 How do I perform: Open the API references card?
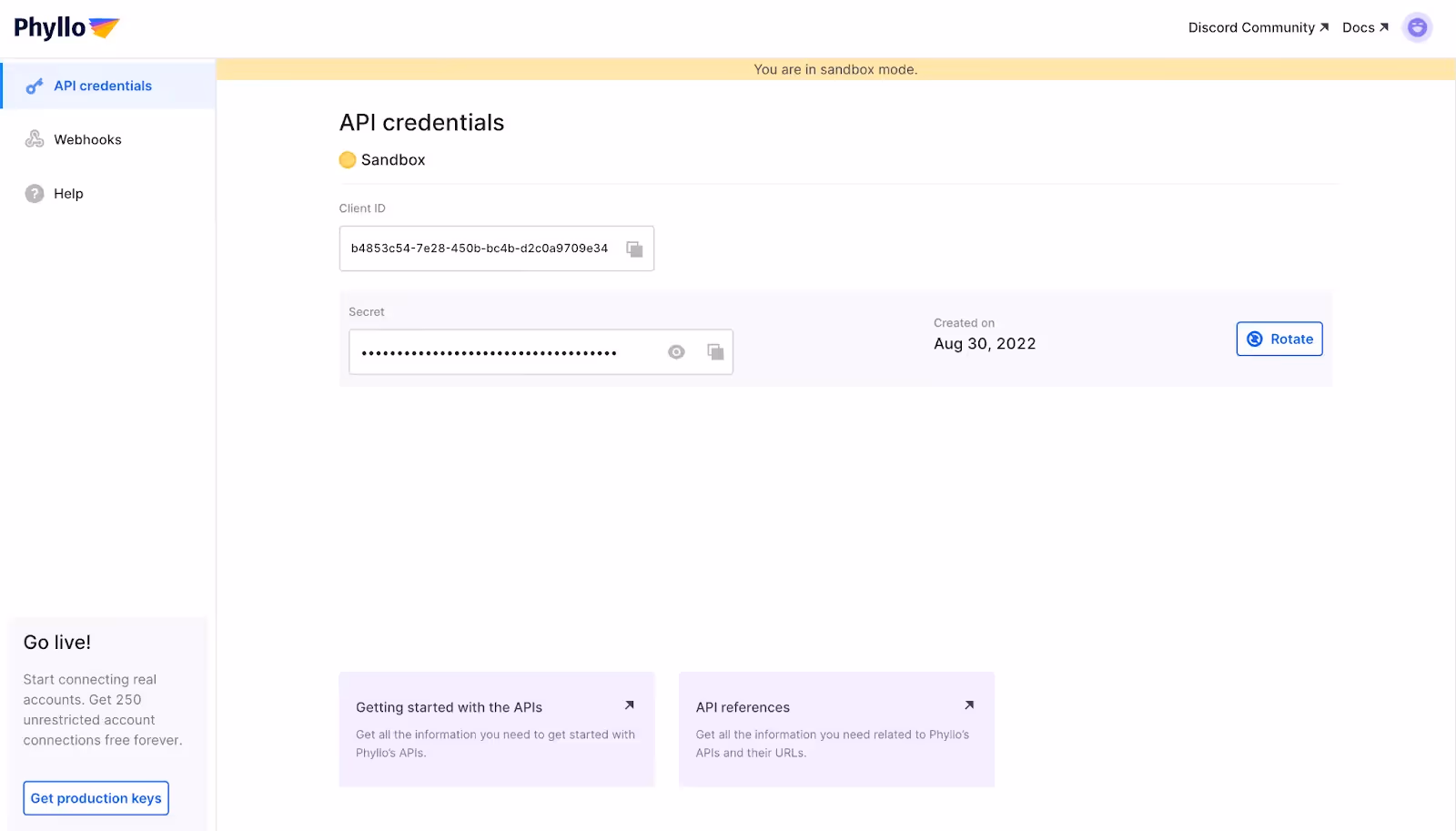(836, 729)
